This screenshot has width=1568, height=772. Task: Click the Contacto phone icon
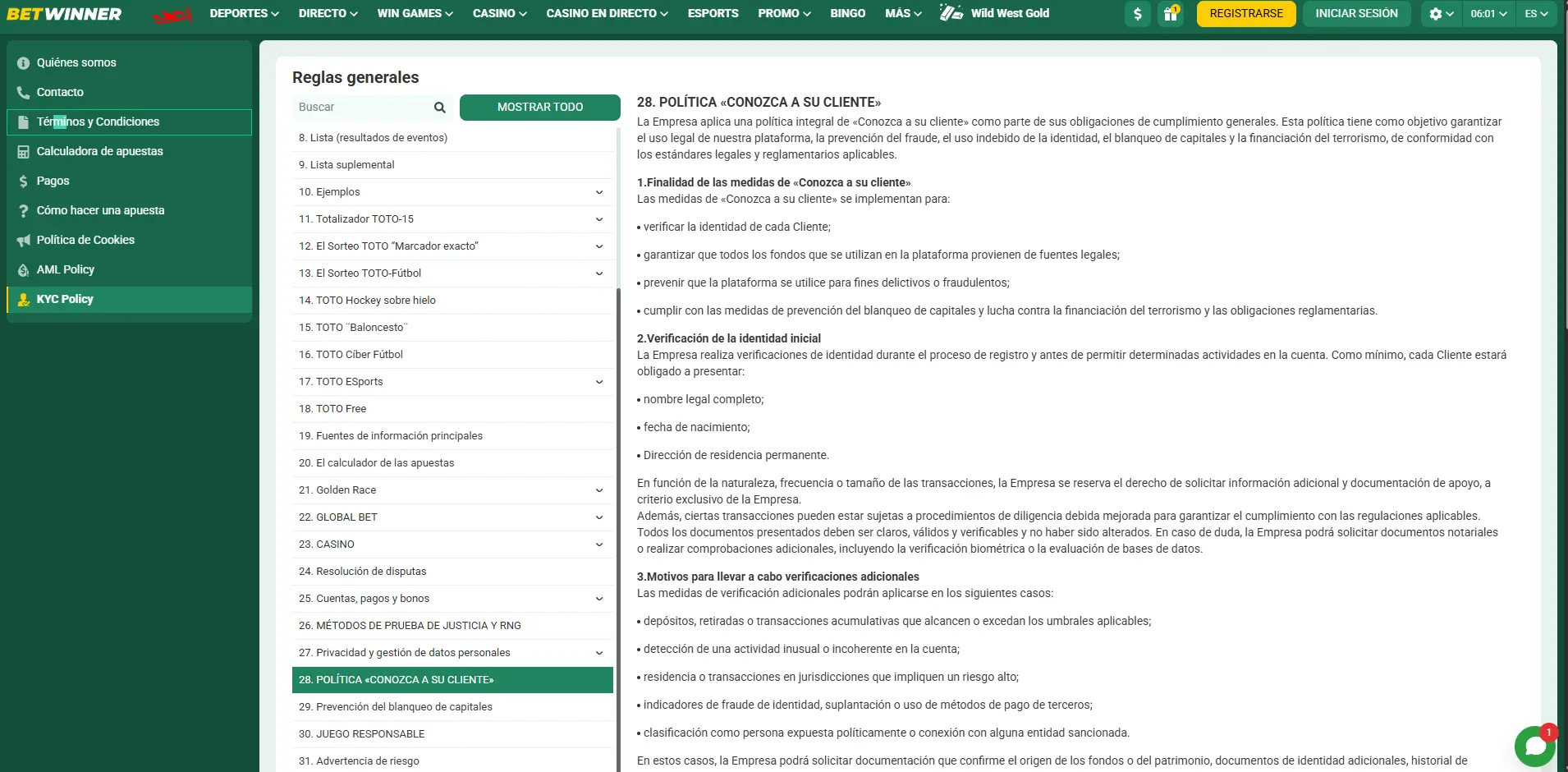(23, 93)
